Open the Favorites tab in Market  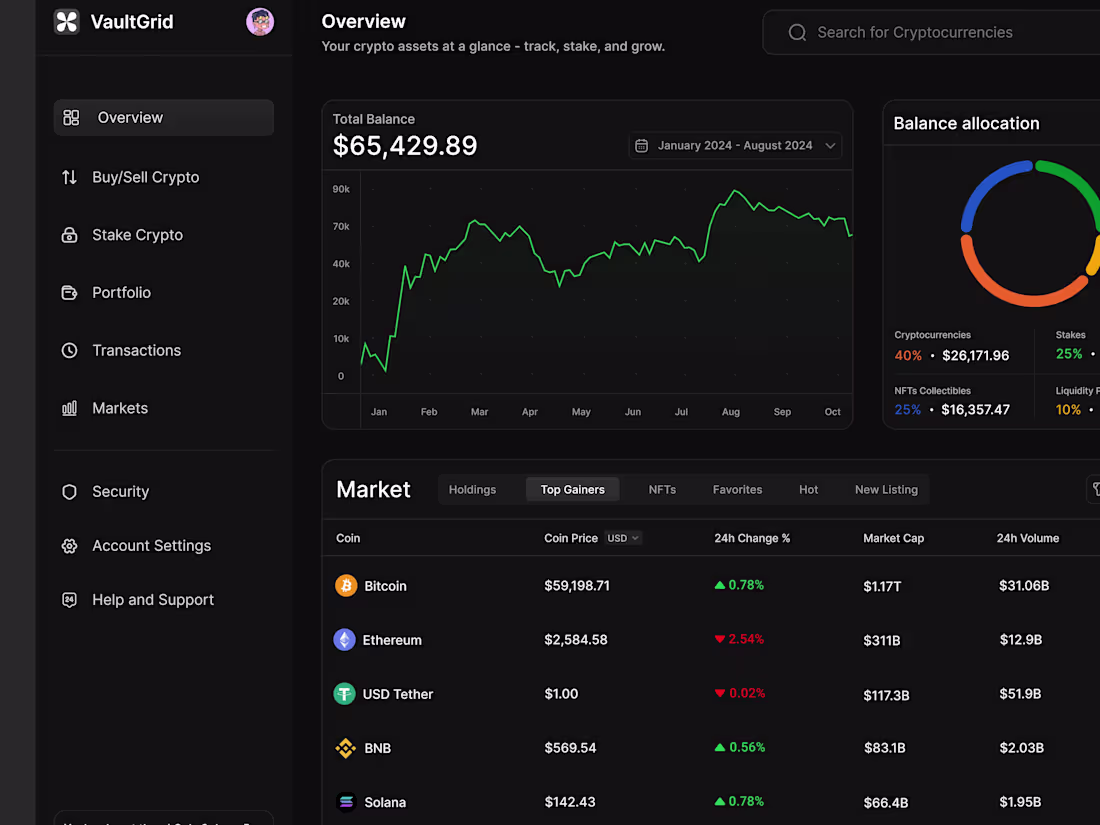737,489
